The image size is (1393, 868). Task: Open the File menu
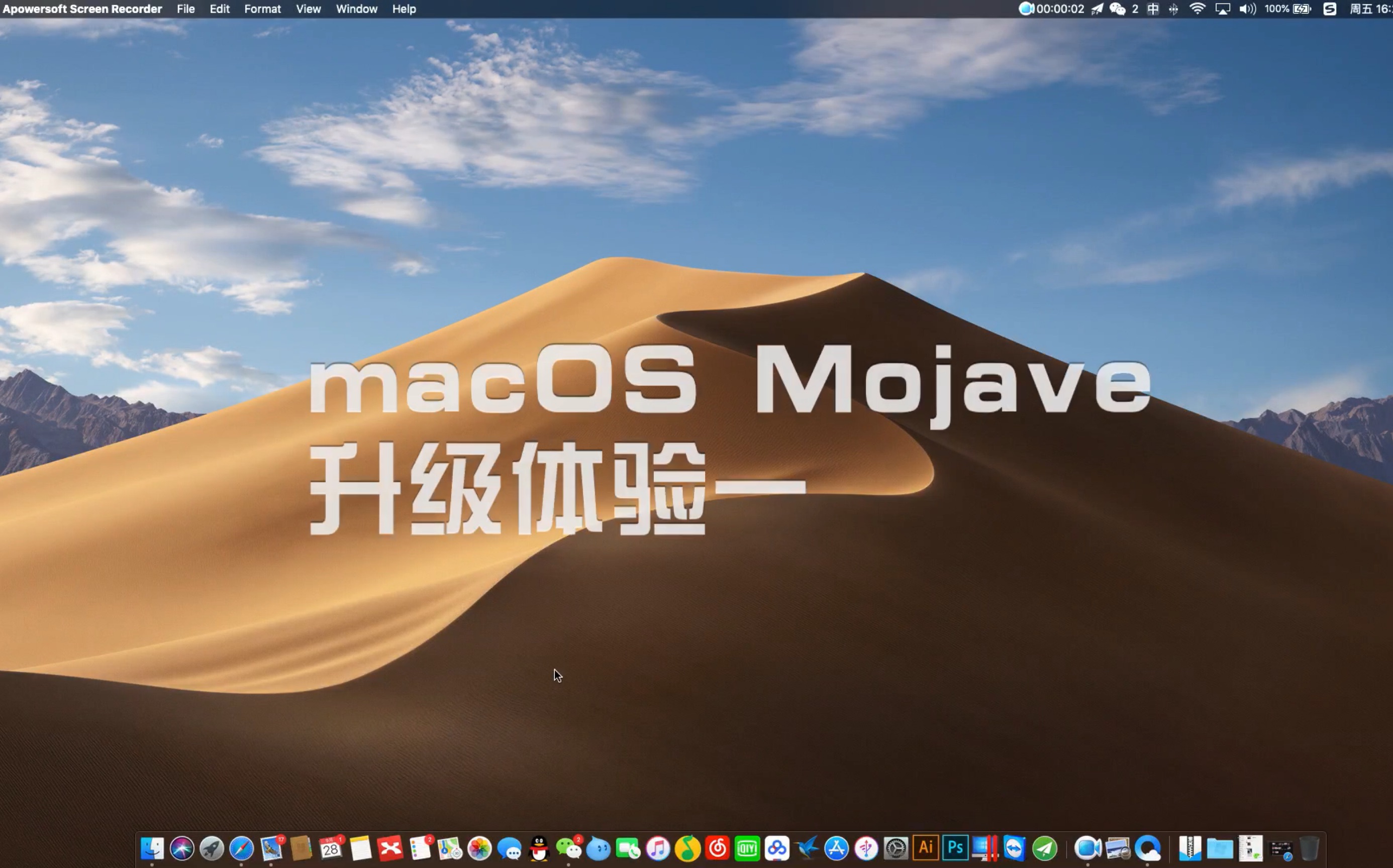[185, 9]
